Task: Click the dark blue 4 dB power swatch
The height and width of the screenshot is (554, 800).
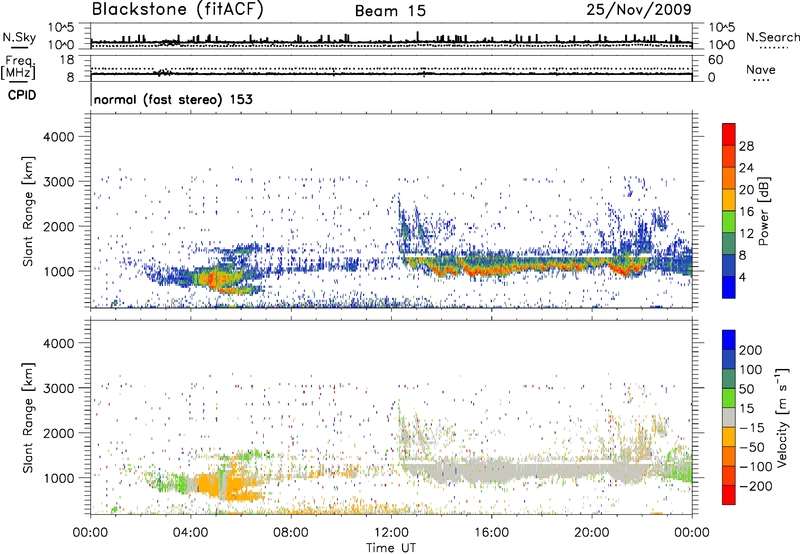Action: (729, 265)
